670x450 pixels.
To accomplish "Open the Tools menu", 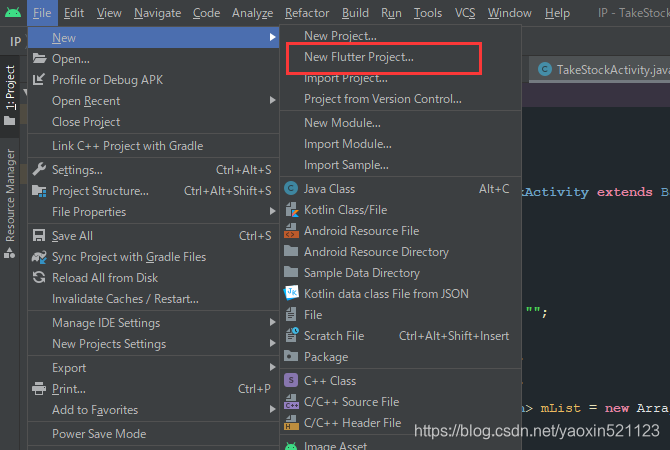I will (x=428, y=13).
